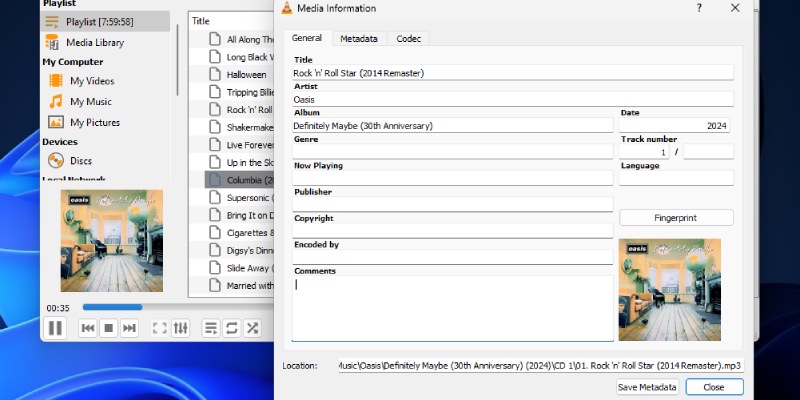The width and height of the screenshot is (800, 400).
Task: Select 'Shakermake...' playlist row
Action: tap(240, 128)
